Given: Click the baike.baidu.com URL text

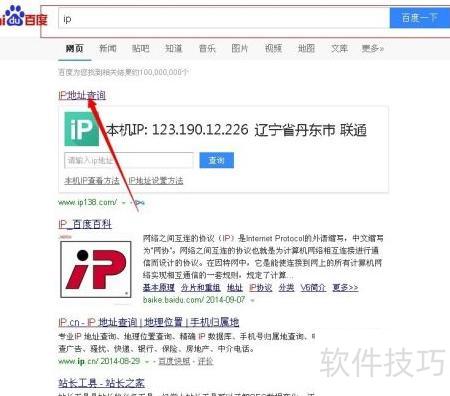Looking at the screenshot, I should (x=173, y=300).
